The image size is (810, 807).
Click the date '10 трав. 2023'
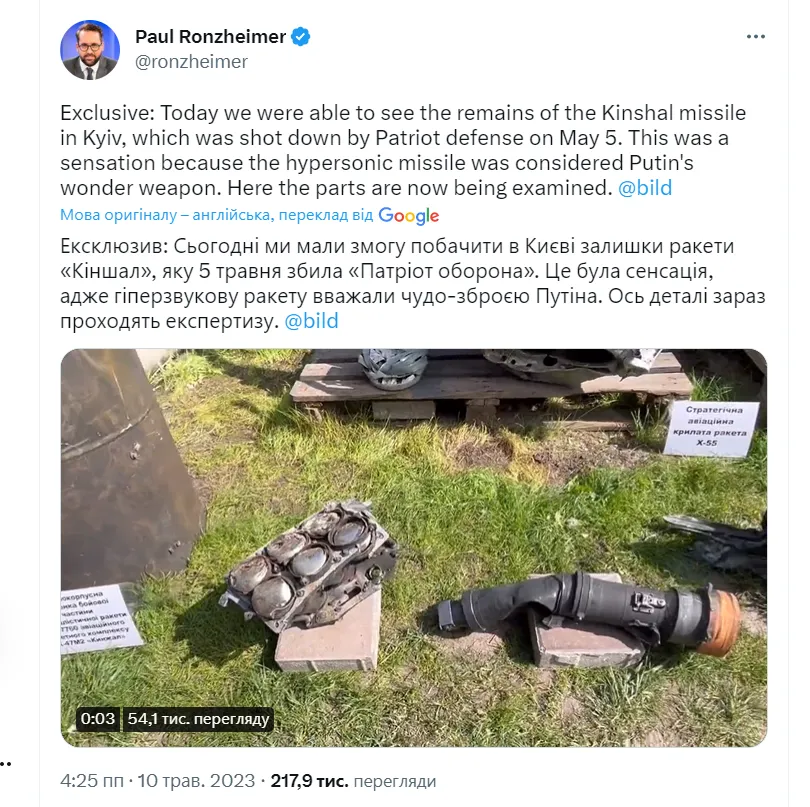click(x=196, y=781)
